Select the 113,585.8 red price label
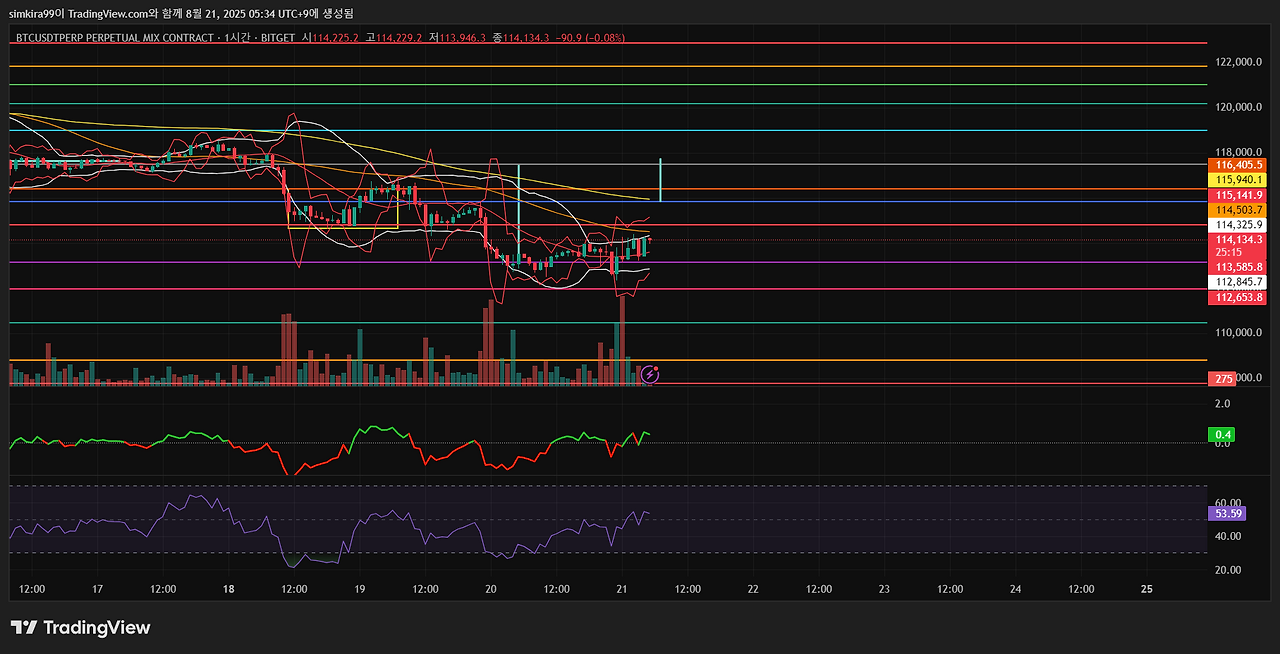This screenshot has width=1280, height=654. point(1239,267)
